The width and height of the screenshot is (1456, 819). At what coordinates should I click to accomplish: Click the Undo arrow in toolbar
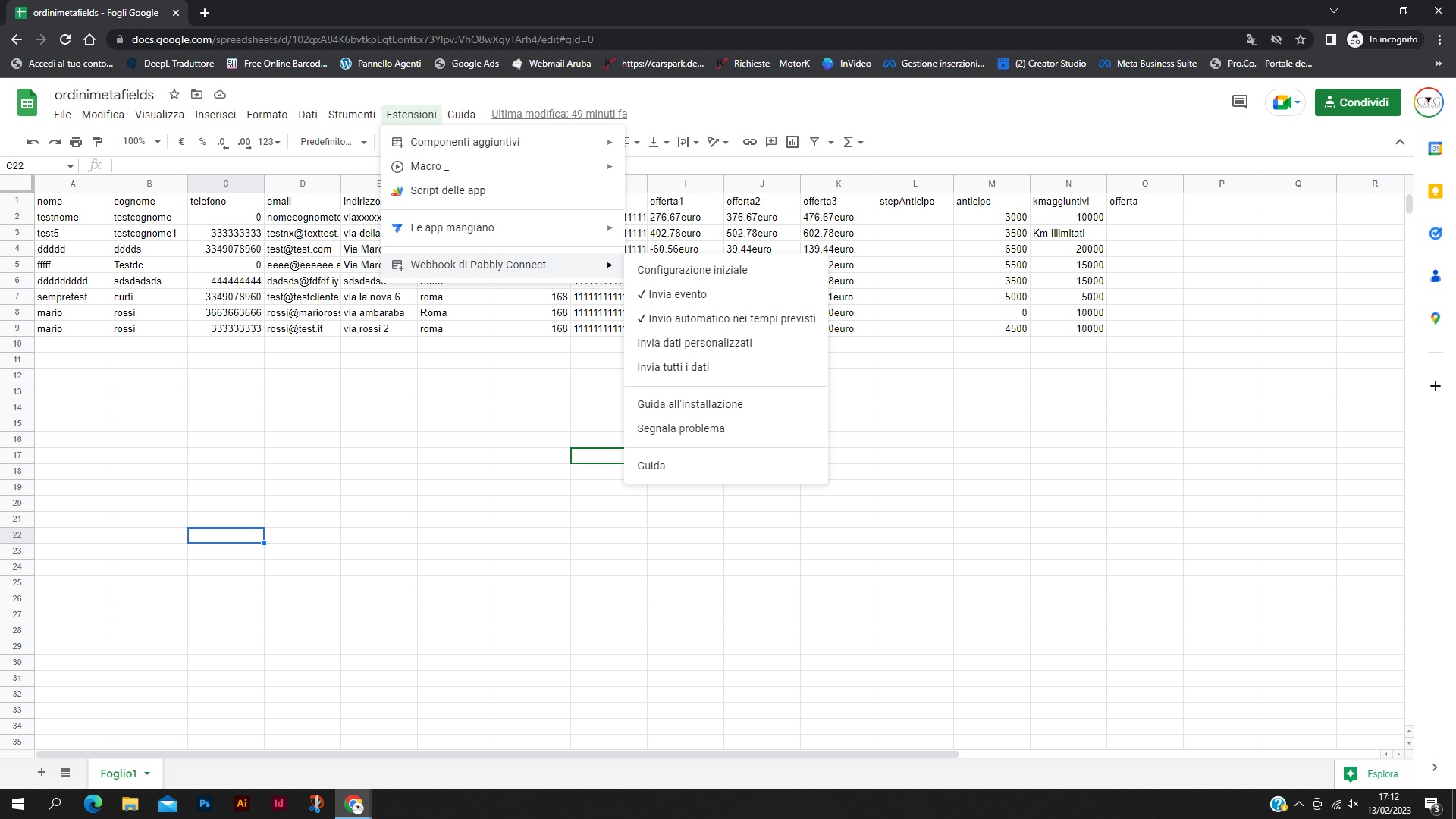coord(33,142)
